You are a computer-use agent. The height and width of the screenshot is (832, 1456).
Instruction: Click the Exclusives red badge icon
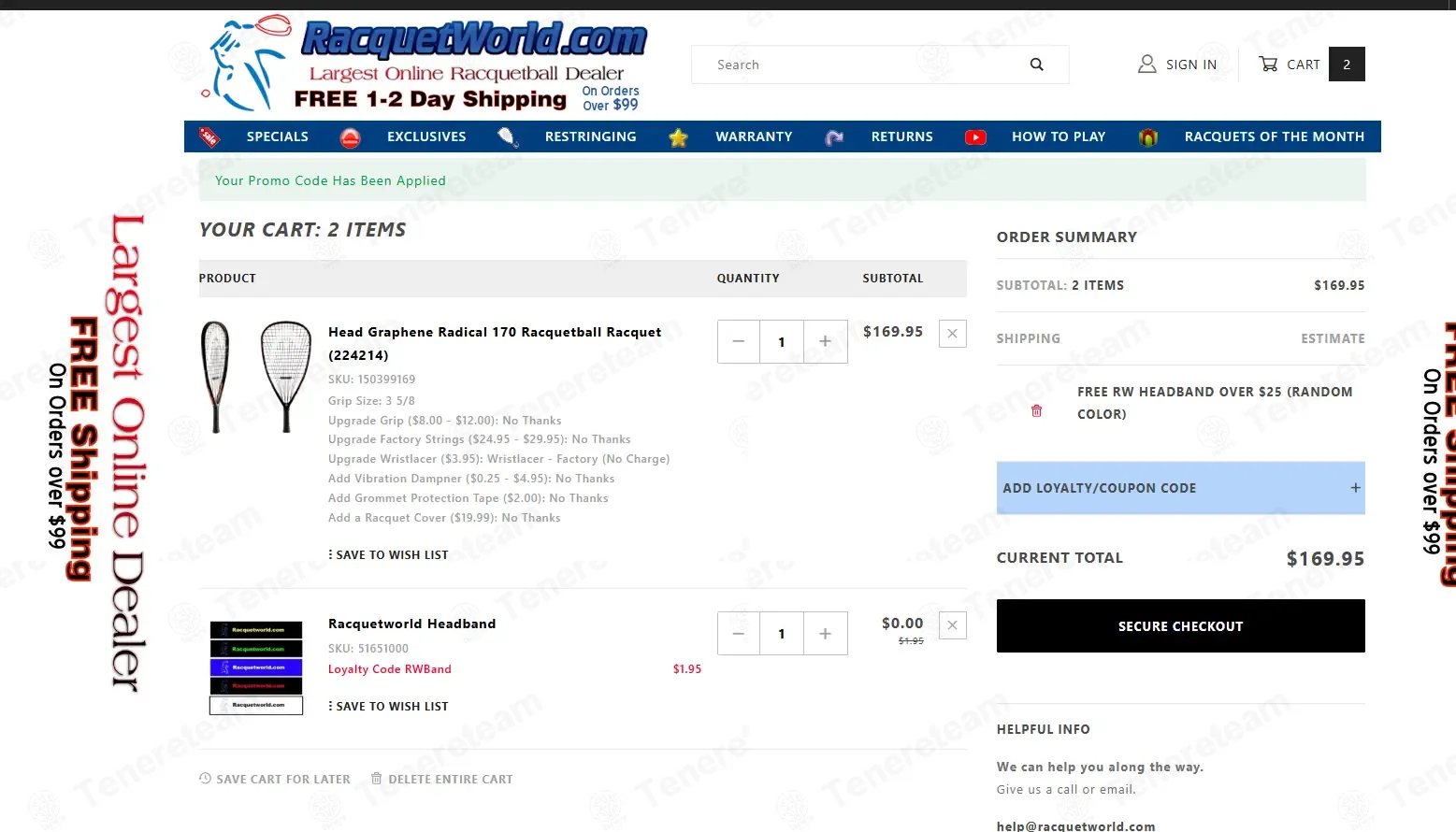click(351, 137)
